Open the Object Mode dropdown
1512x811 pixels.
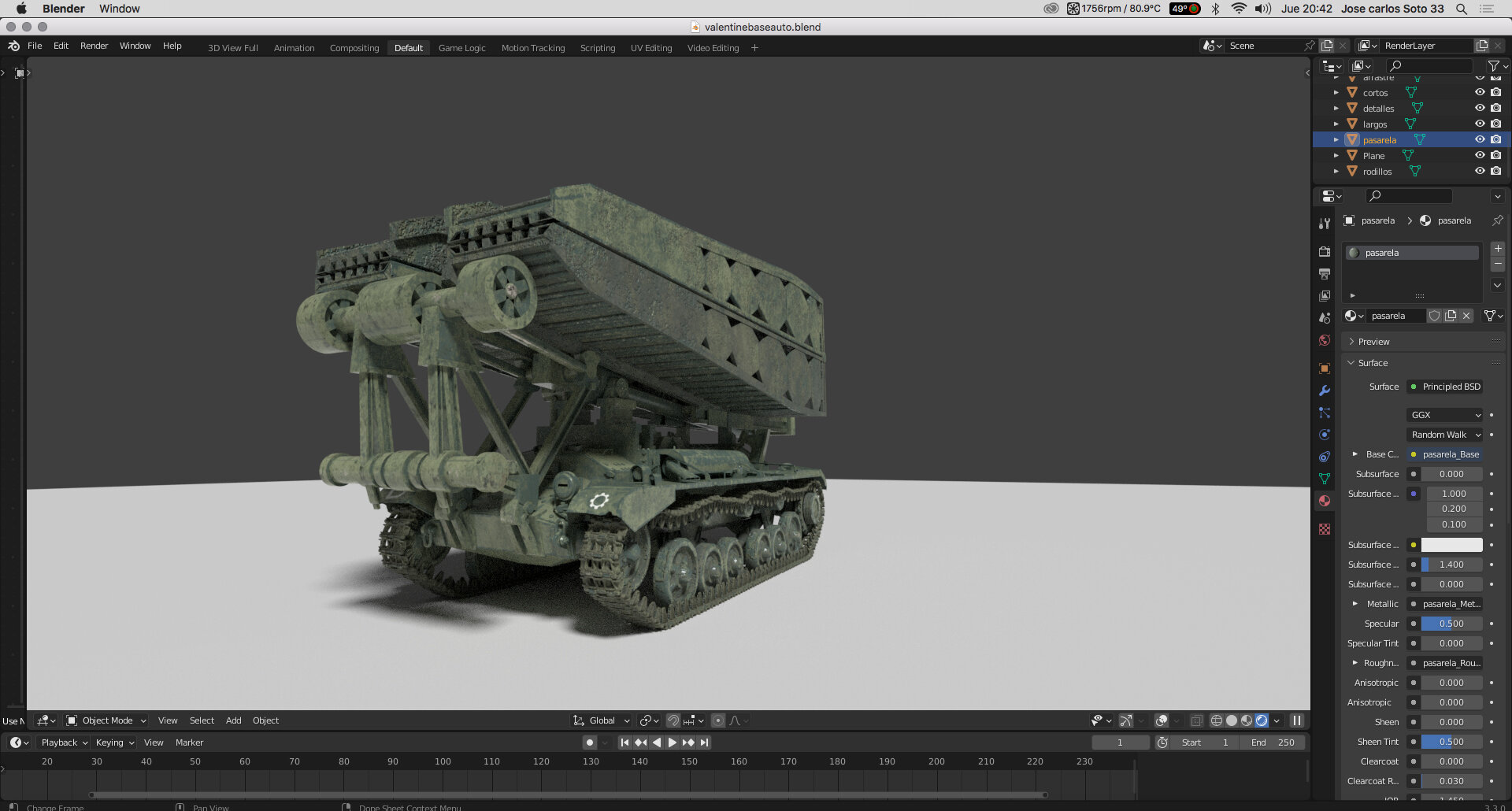(106, 720)
